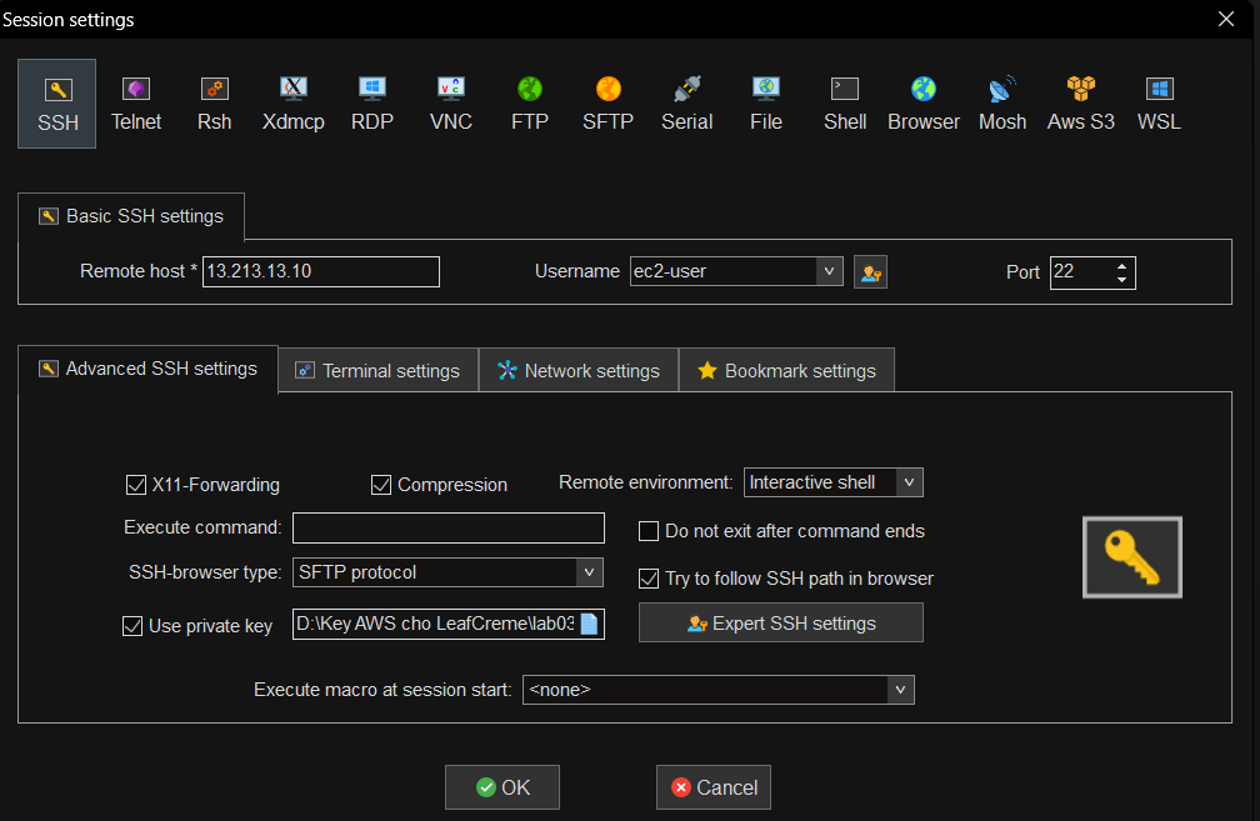This screenshot has width=1260, height=821.
Task: Close the Session settings dialog
Action: [1226, 19]
